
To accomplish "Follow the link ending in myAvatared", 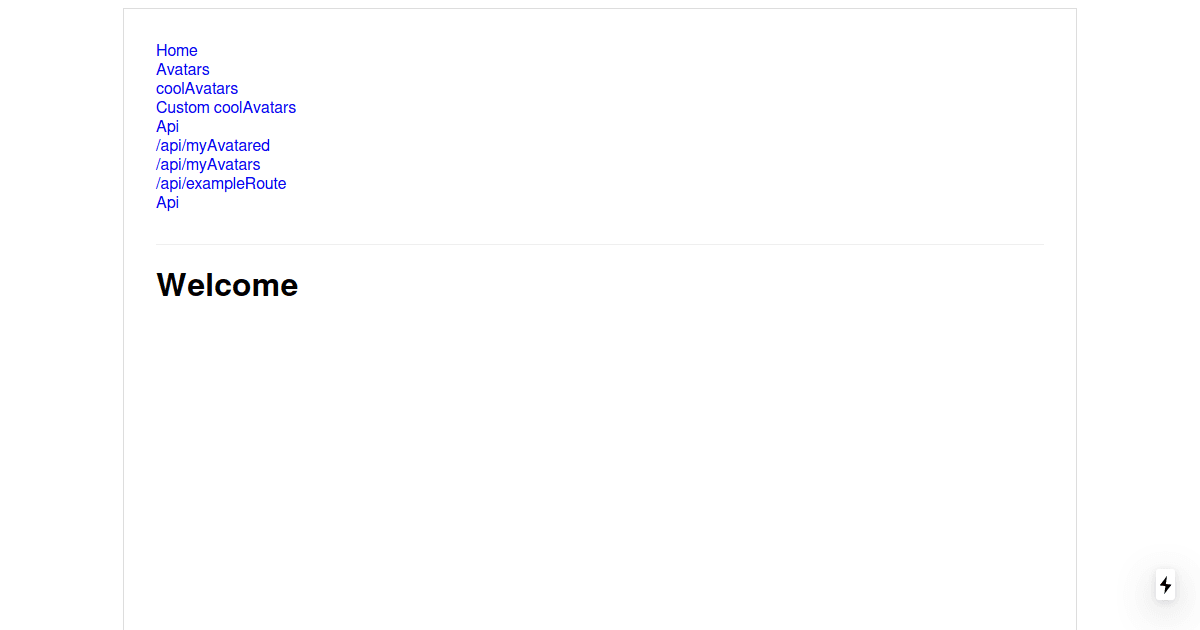I will click(x=213, y=146).
